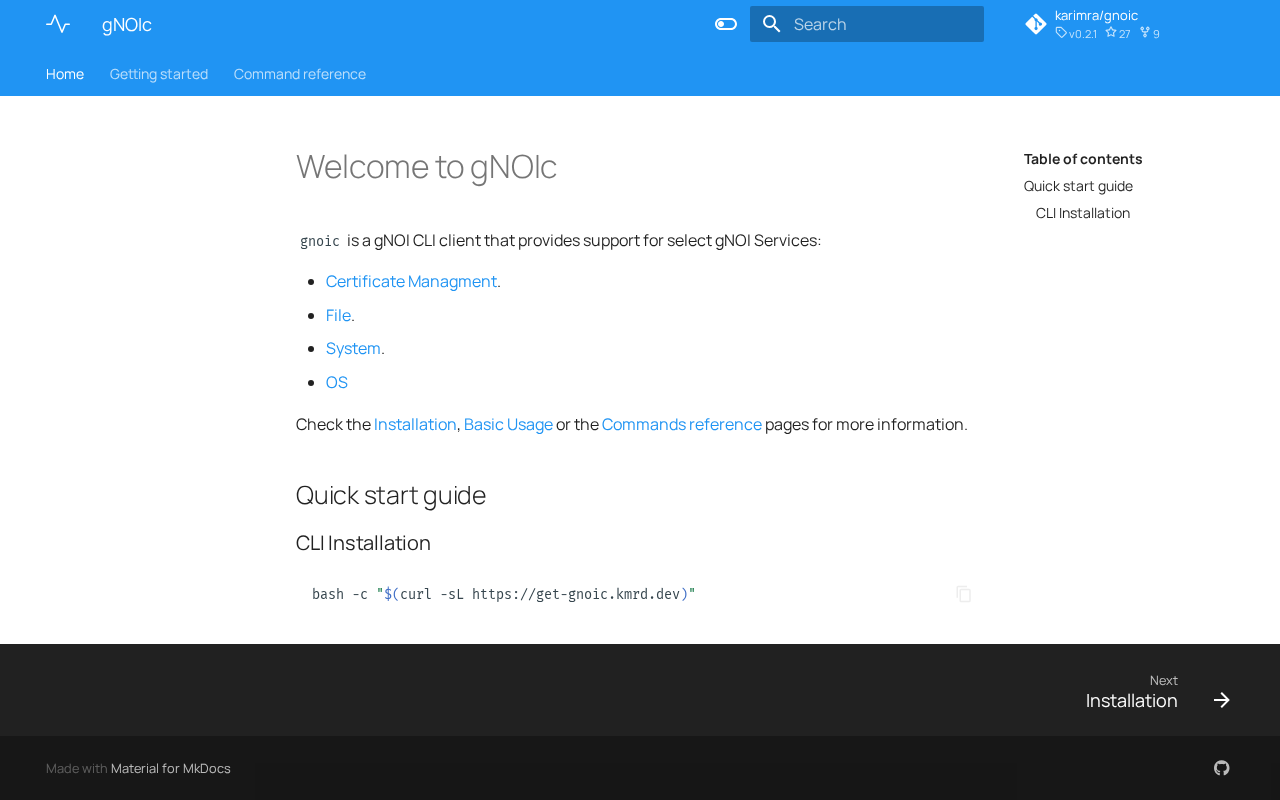Open the Command reference tab
1280x800 pixels.
coord(300,74)
